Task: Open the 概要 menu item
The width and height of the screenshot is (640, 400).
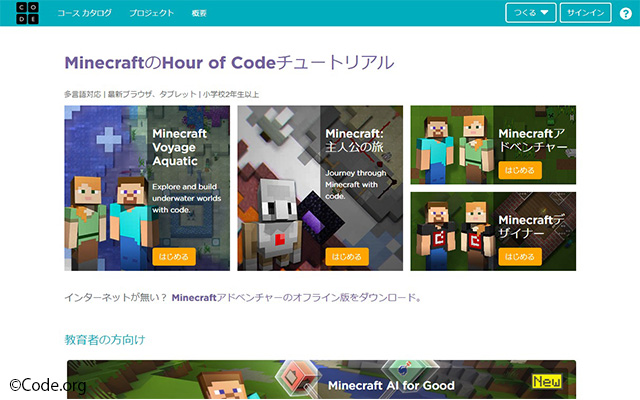Action: (x=199, y=13)
